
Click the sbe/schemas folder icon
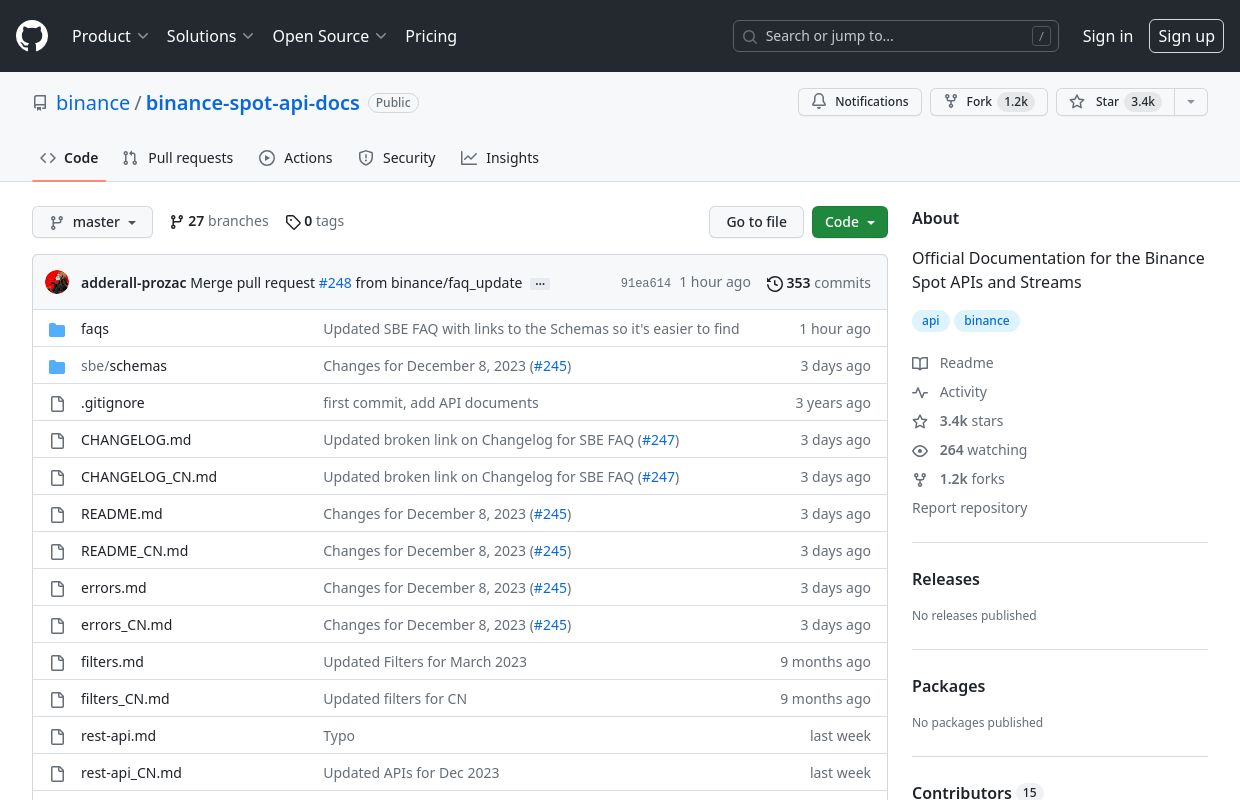(x=57, y=366)
